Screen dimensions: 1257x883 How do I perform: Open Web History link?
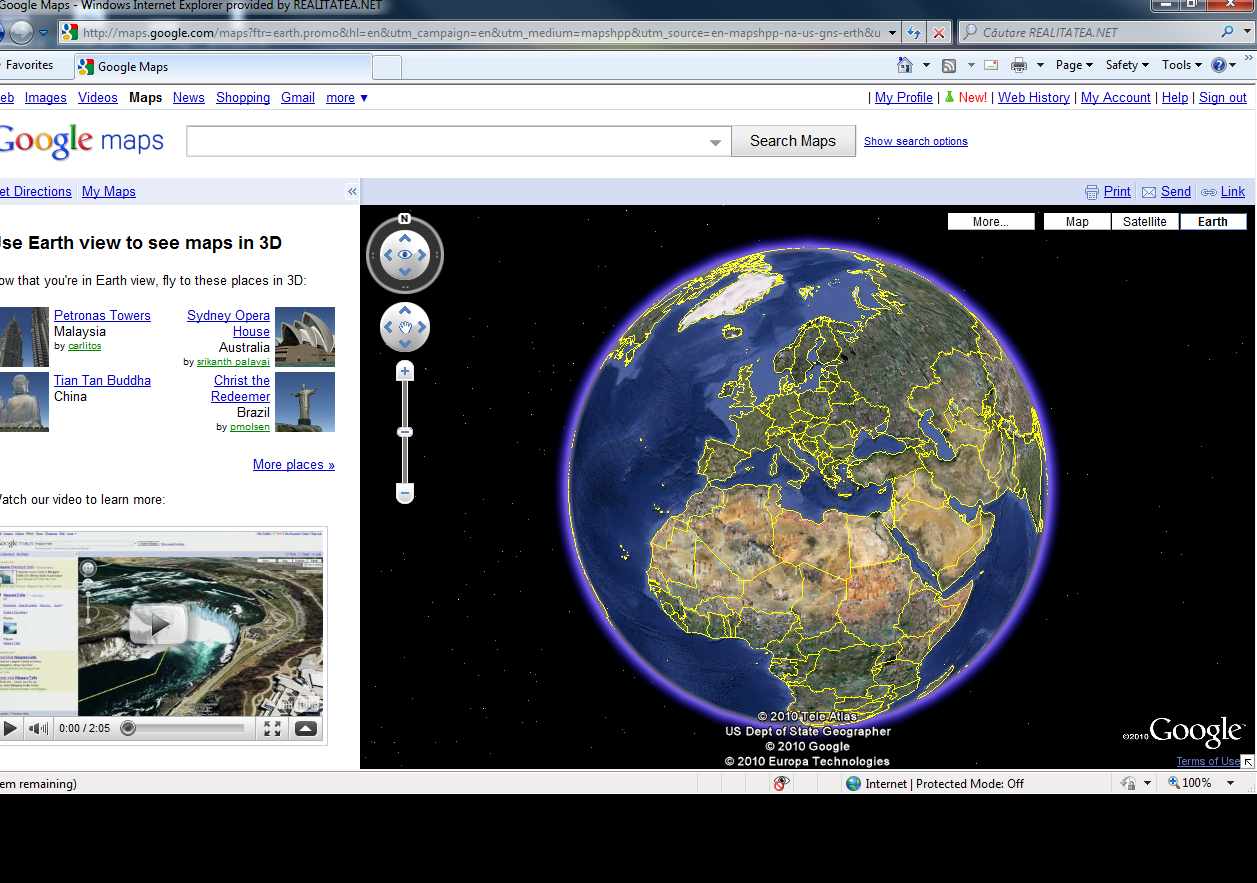(1034, 97)
